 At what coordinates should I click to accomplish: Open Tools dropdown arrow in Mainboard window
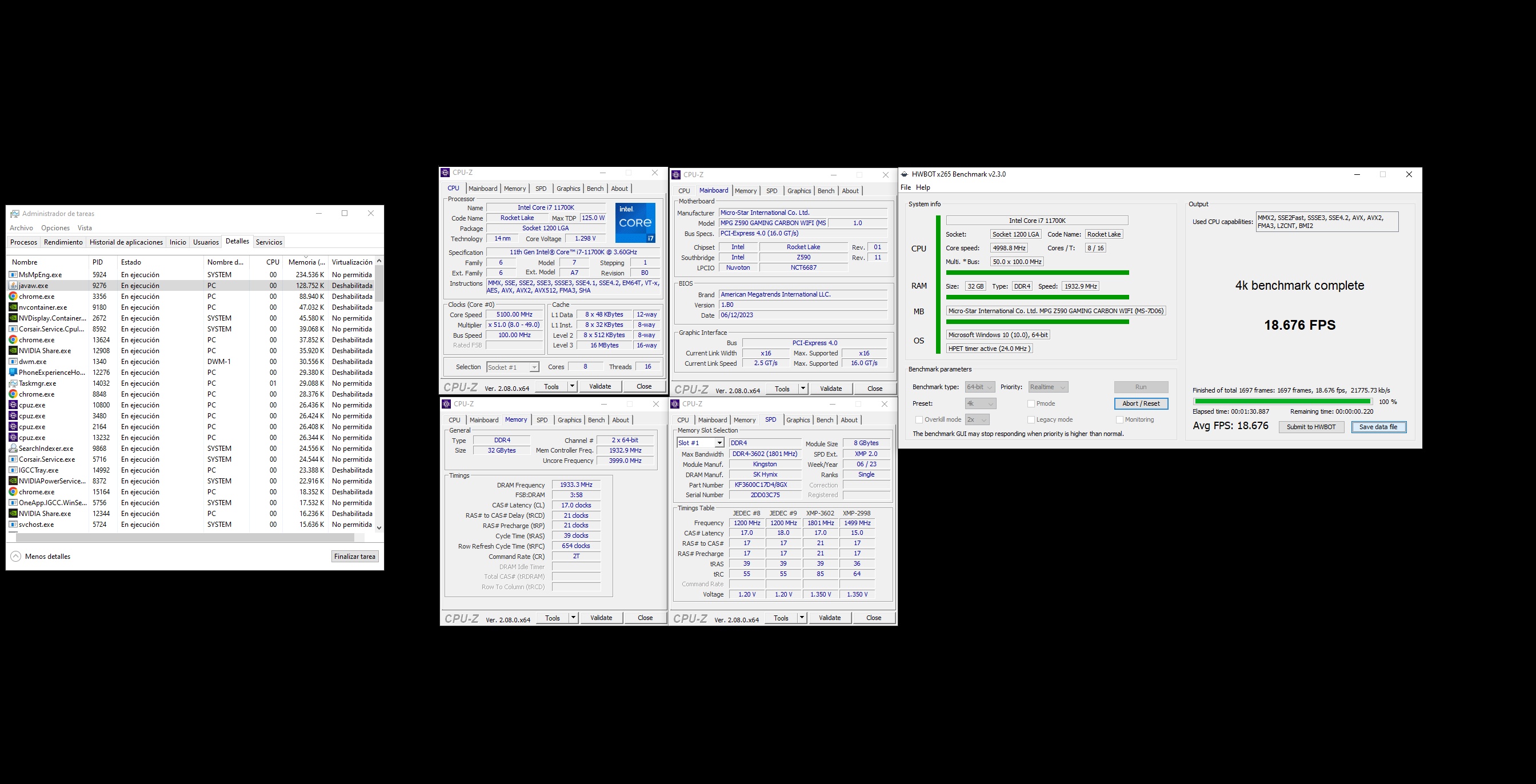click(803, 389)
